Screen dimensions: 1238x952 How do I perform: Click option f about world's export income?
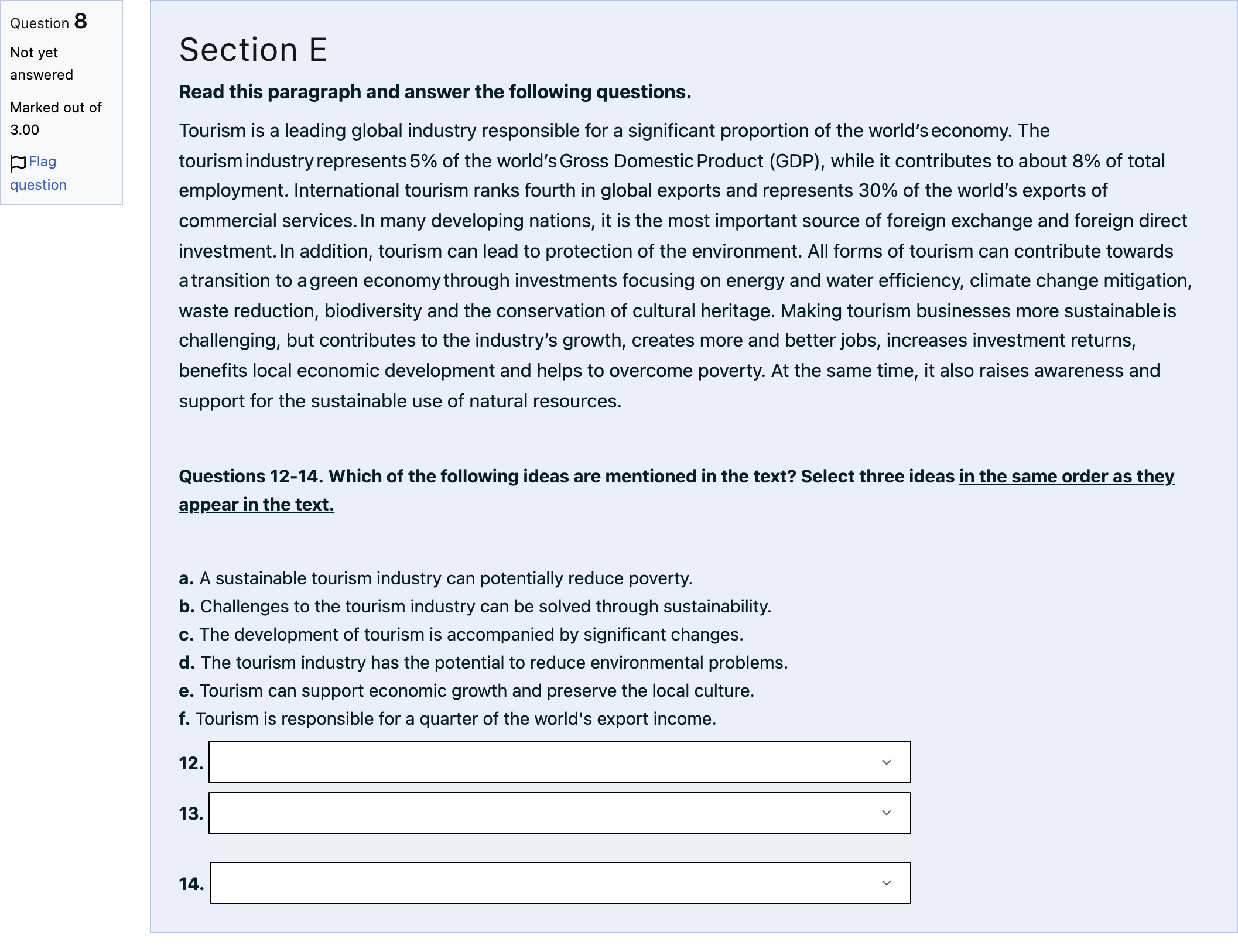447,719
